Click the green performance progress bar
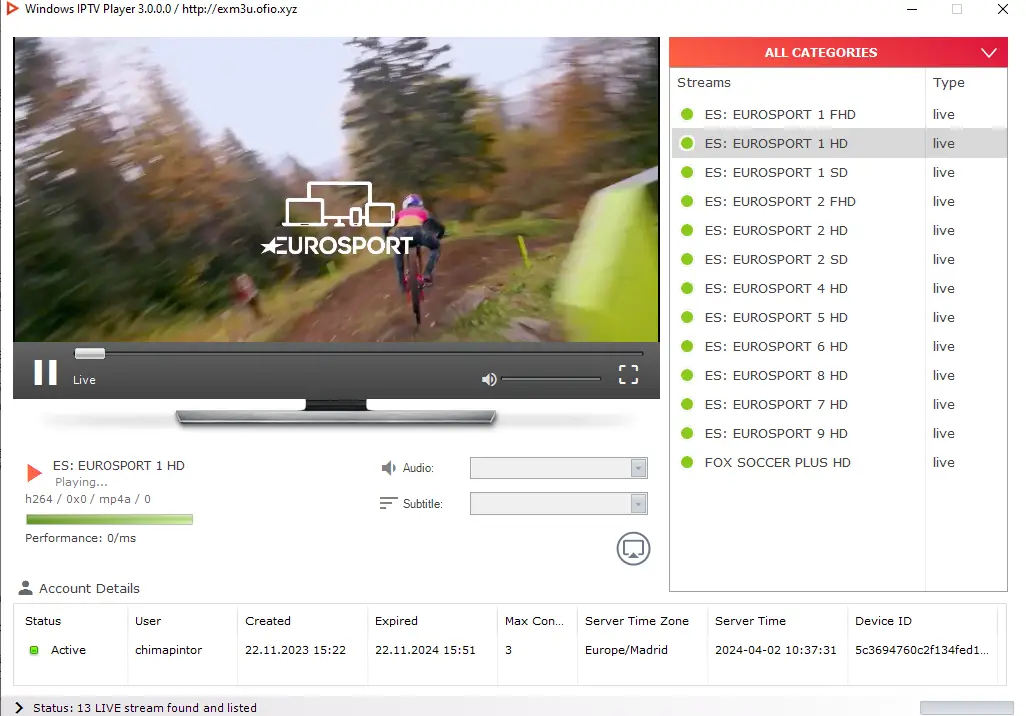This screenshot has width=1026, height=716. (x=109, y=520)
